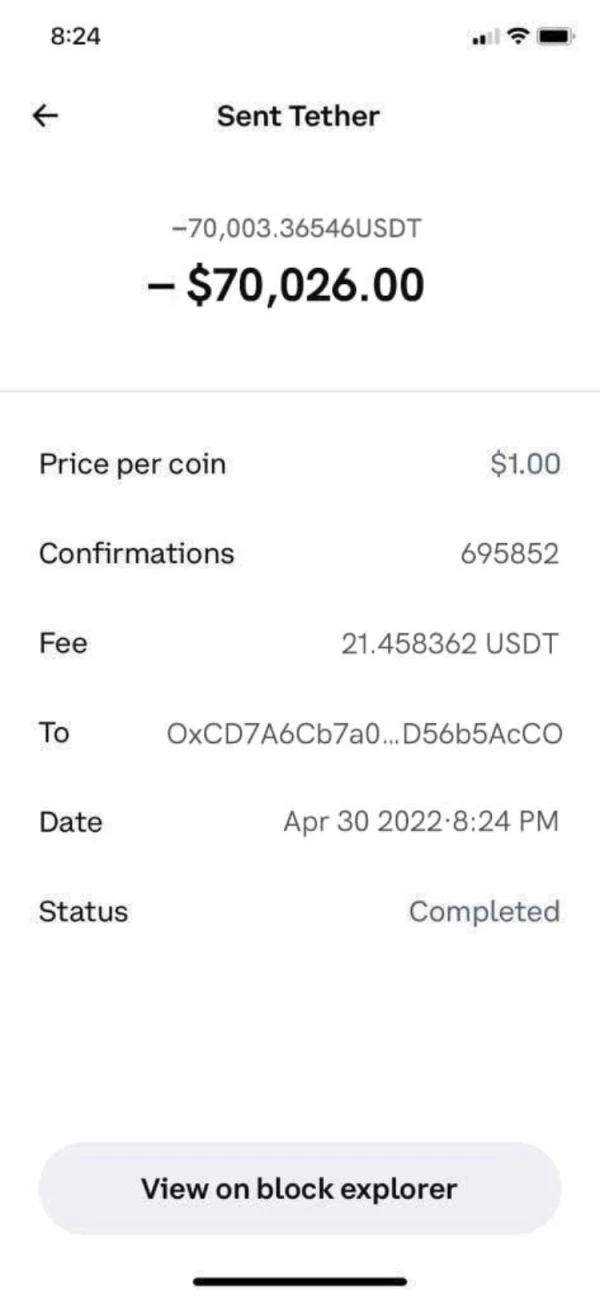
Task: Tap the Fee row label
Action: pos(63,643)
